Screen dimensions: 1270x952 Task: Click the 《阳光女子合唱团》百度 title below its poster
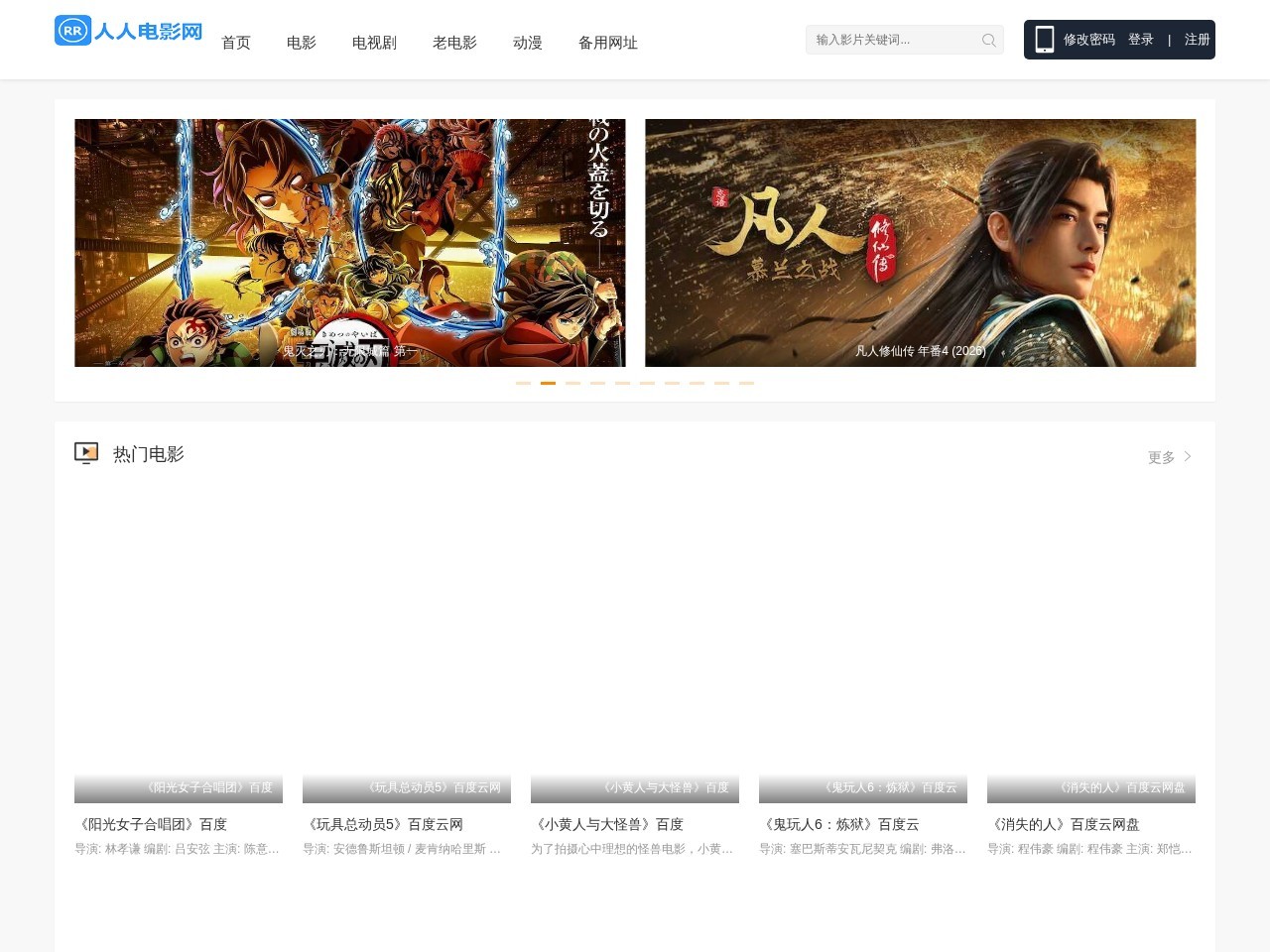[x=151, y=824]
